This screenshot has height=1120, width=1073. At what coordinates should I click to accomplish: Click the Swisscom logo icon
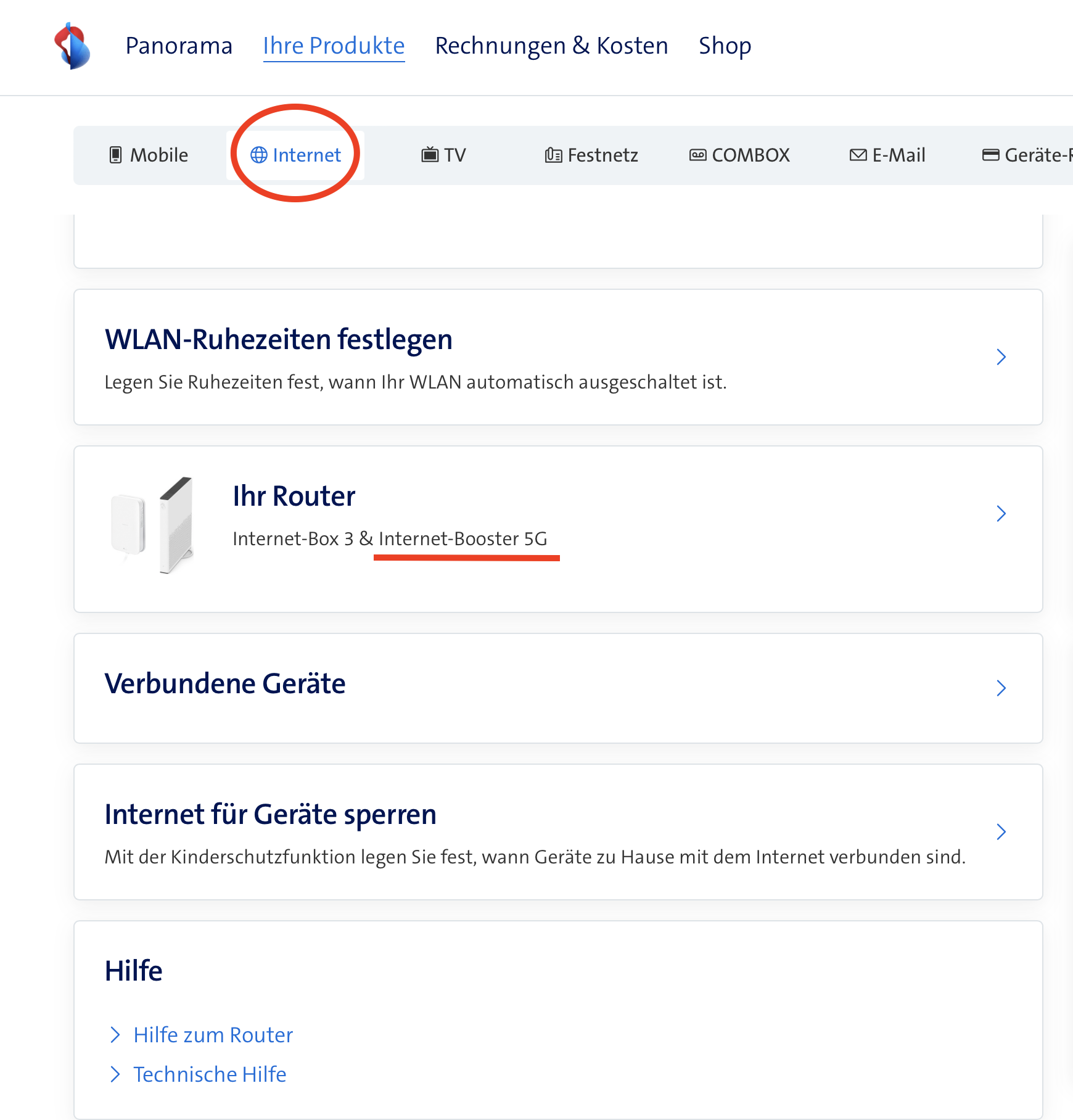72,46
